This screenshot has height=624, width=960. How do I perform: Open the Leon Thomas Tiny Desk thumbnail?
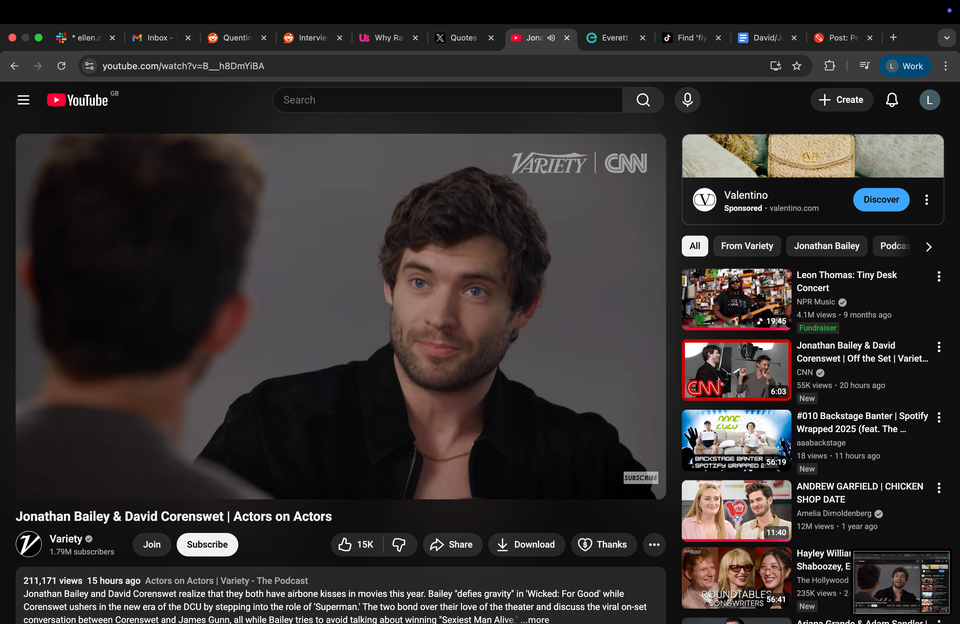736,298
